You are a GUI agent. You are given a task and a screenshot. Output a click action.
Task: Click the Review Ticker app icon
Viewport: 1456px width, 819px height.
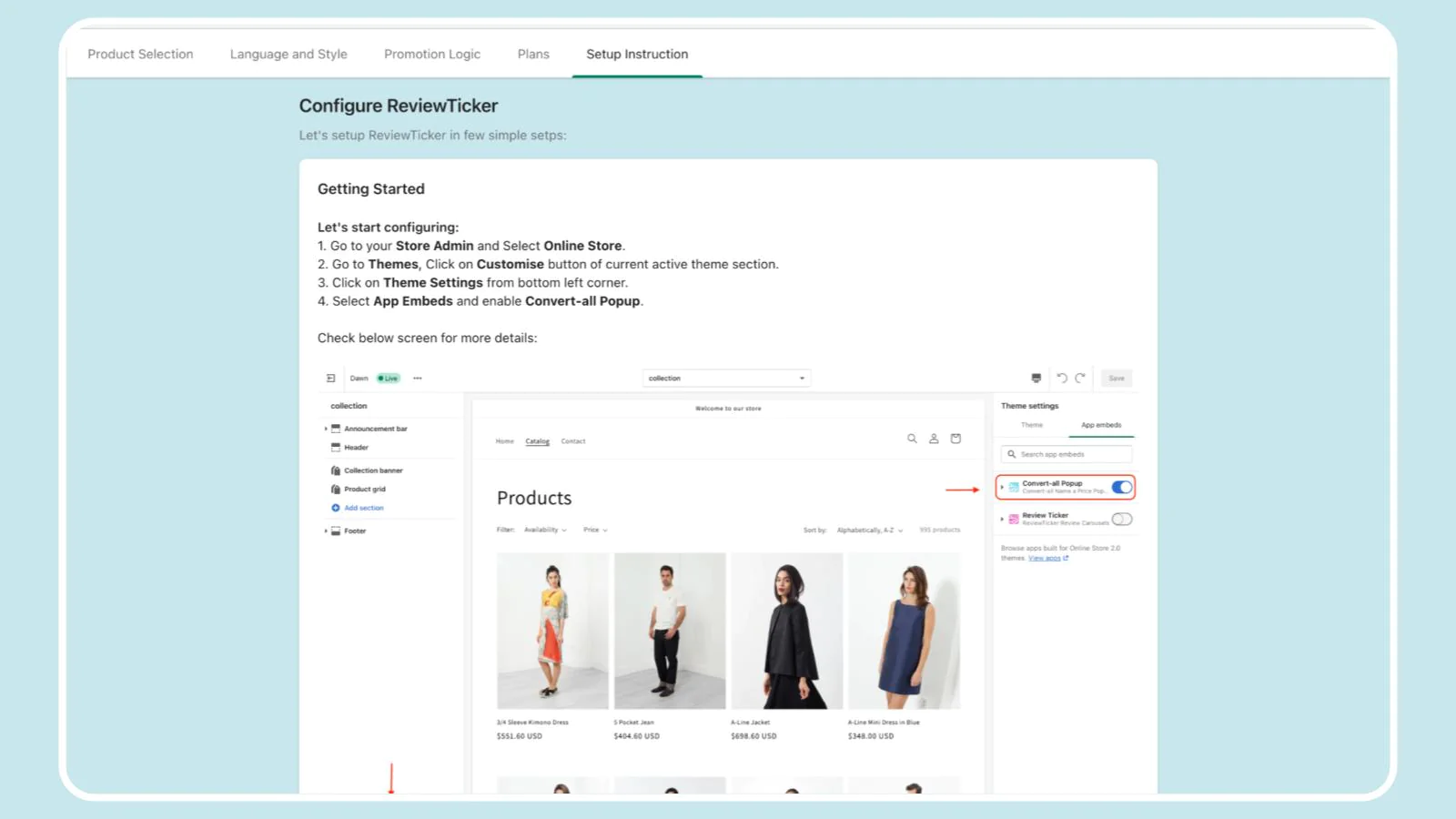1014,520
